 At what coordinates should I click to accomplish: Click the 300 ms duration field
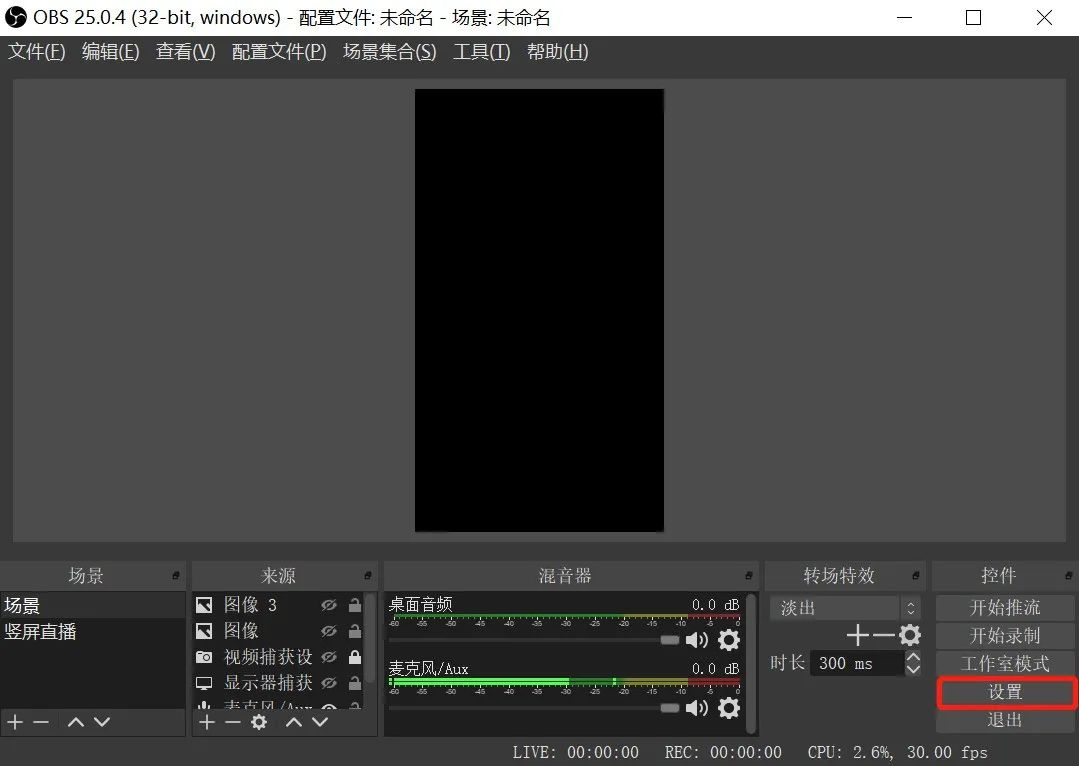click(857, 663)
